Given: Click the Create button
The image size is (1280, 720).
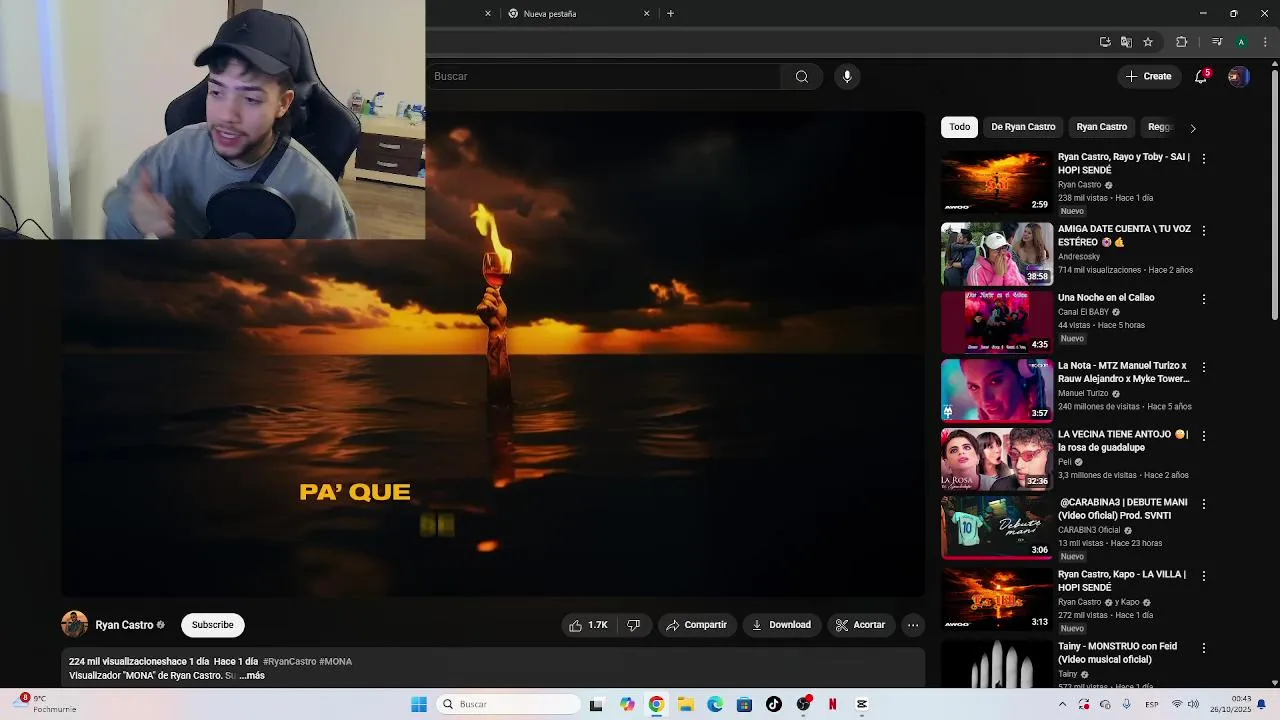Looking at the screenshot, I should pos(1148,76).
